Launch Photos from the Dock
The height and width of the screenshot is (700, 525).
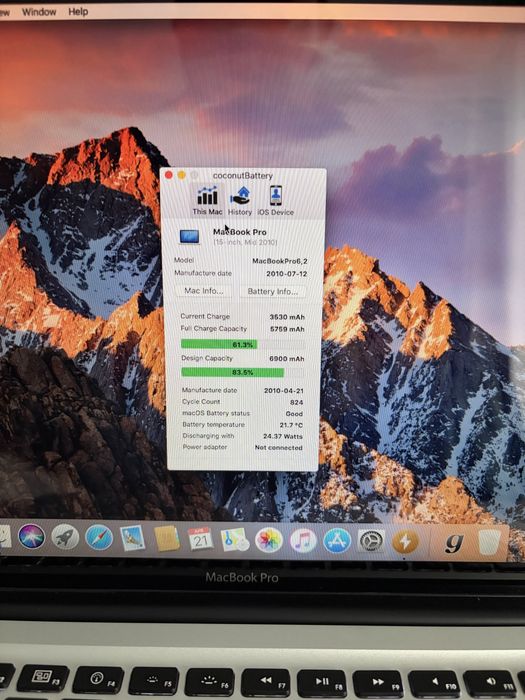(269, 540)
